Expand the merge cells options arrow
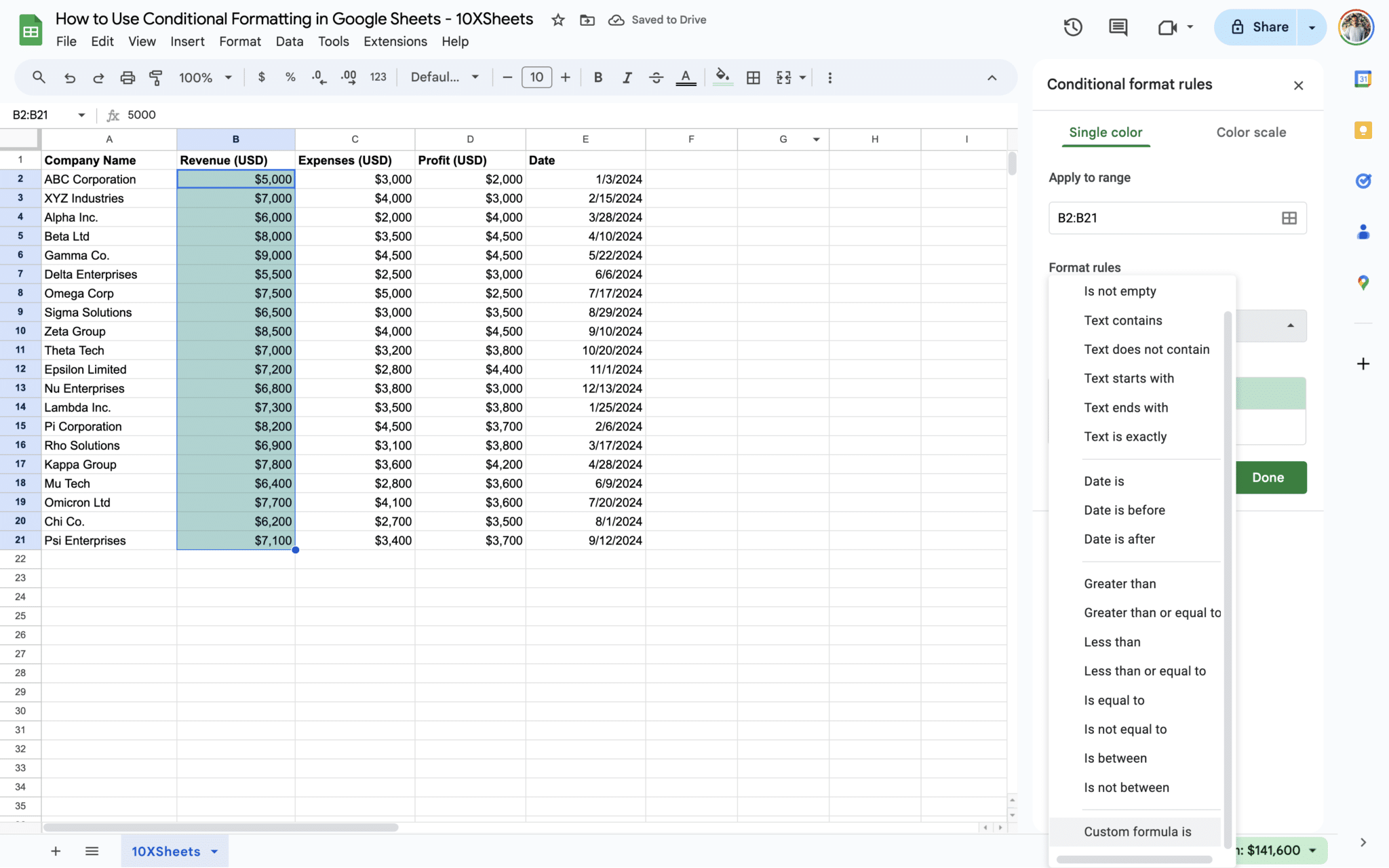The width and height of the screenshot is (1389, 868). click(802, 77)
